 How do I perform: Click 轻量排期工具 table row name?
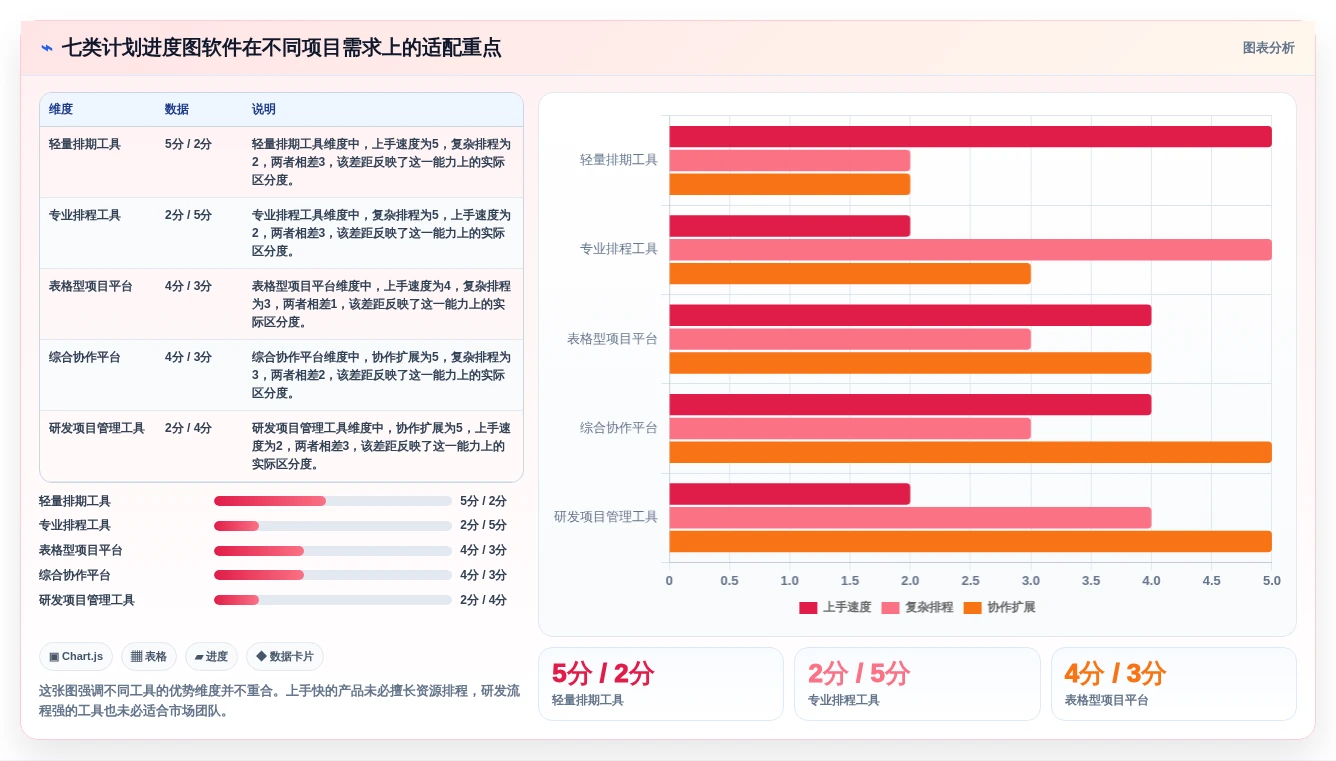click(85, 144)
